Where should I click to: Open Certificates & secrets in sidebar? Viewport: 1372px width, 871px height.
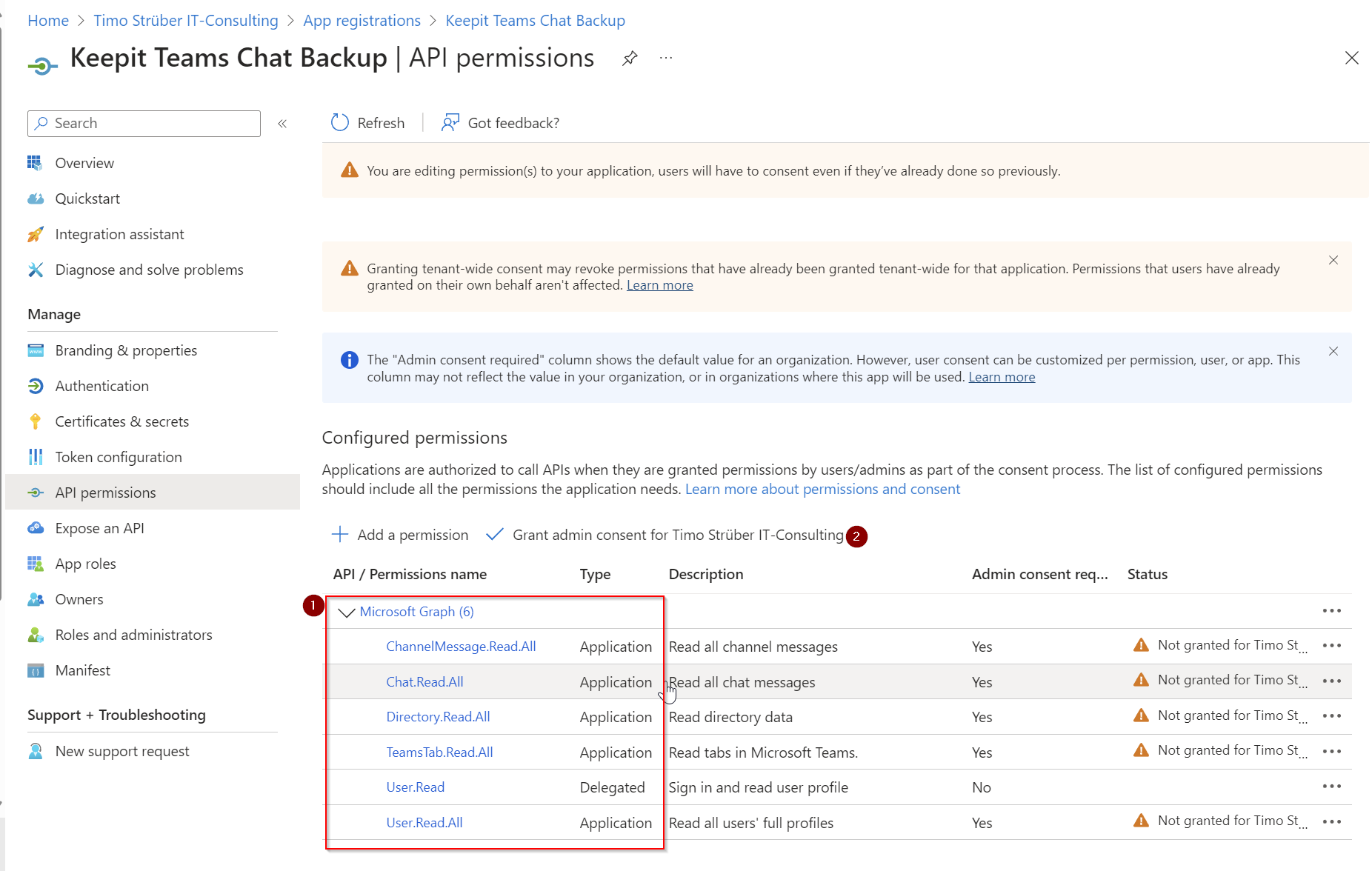(x=121, y=421)
